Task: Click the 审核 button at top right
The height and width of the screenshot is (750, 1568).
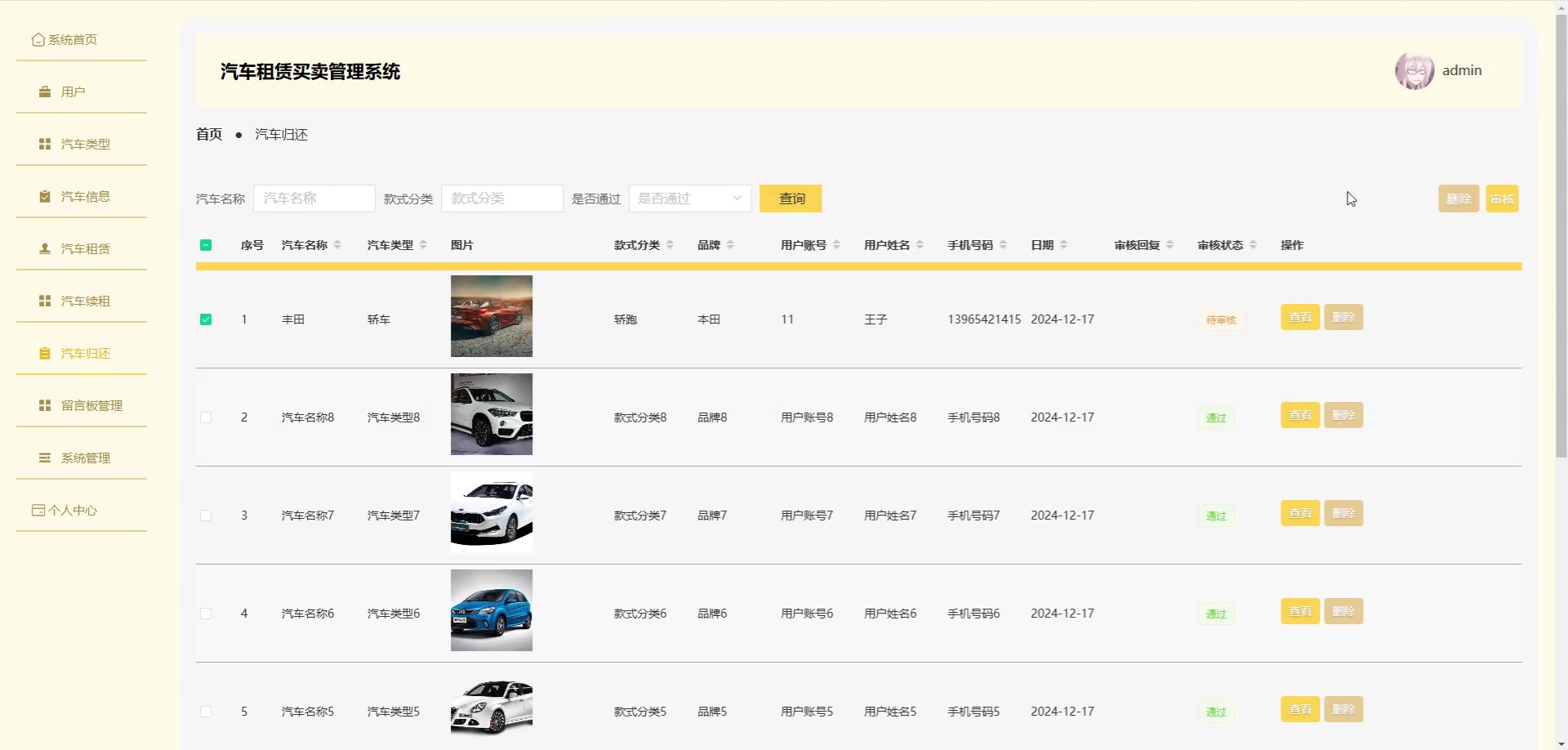Action: tap(1501, 199)
